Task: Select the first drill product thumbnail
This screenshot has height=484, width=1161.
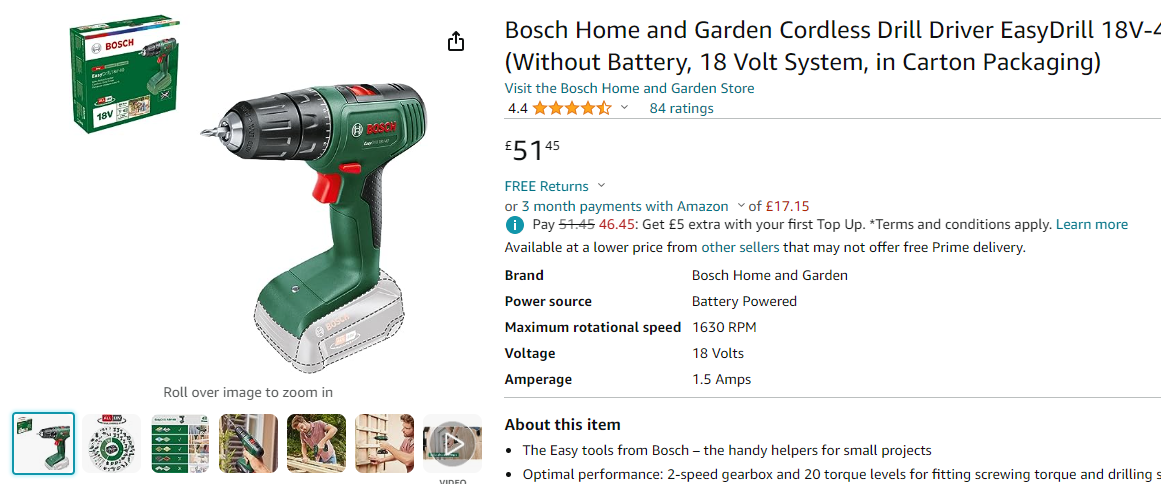Action: click(x=43, y=443)
